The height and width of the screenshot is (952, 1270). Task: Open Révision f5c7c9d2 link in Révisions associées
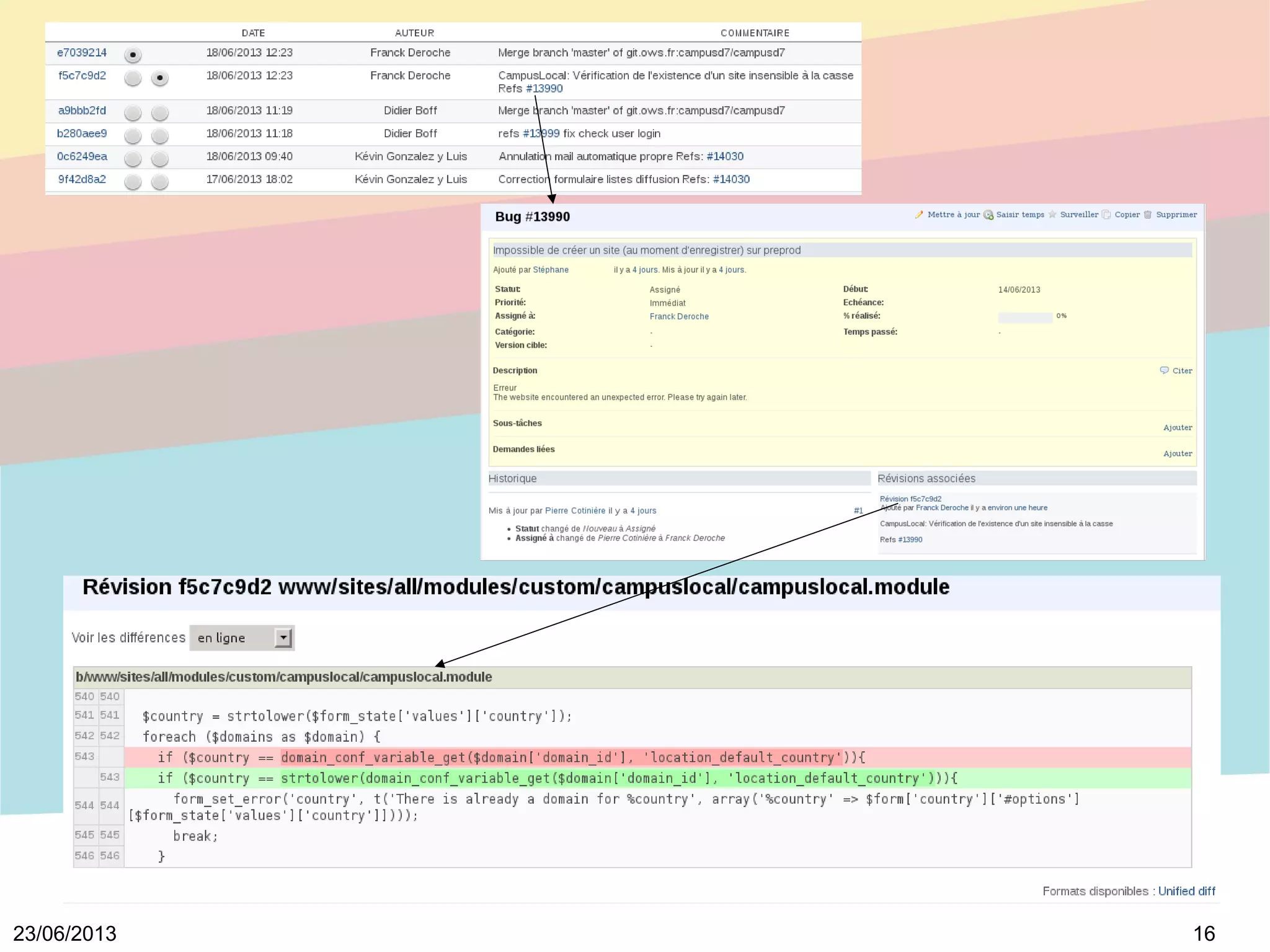(x=910, y=499)
